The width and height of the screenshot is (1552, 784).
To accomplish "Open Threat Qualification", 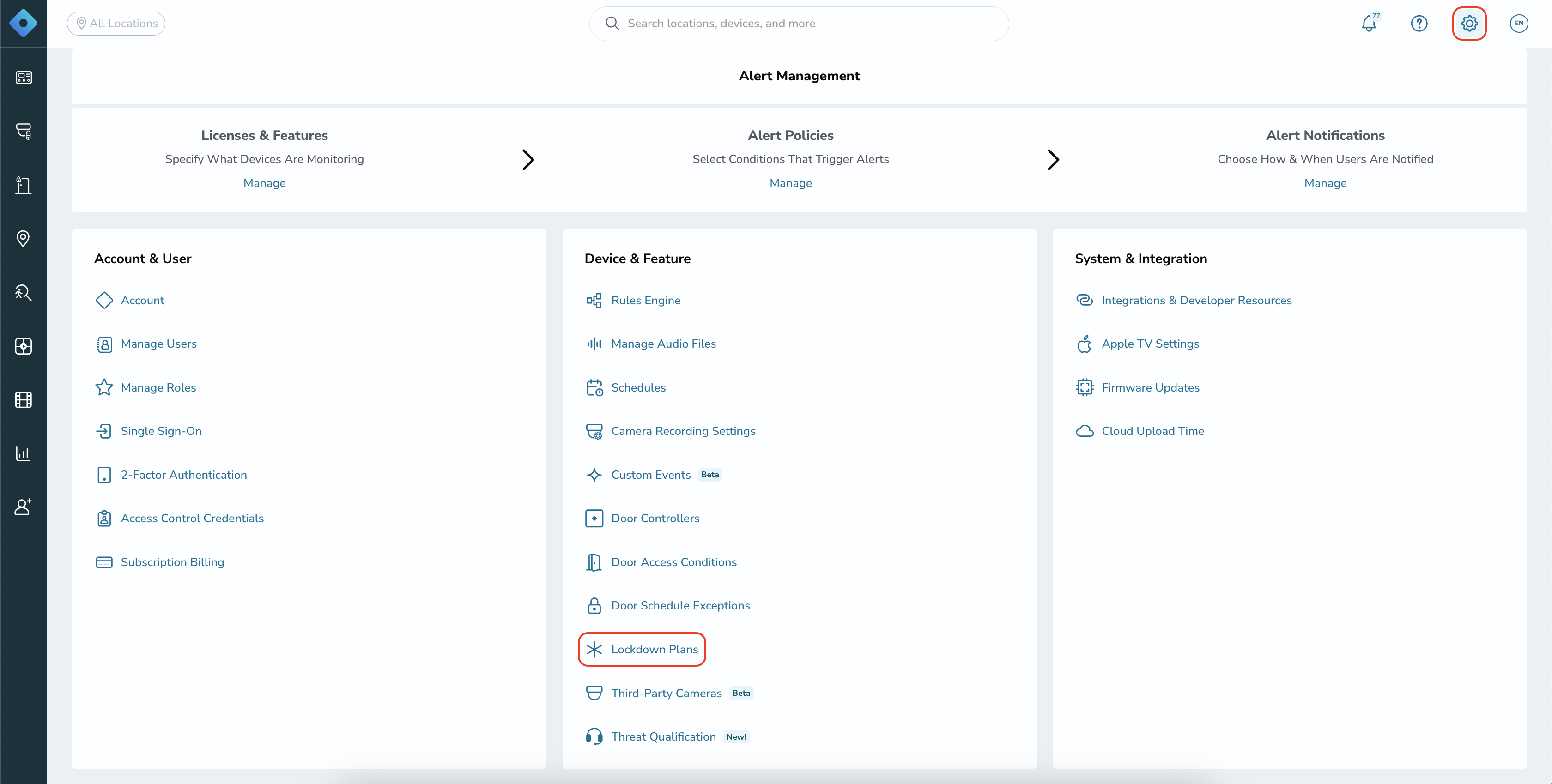I will click(663, 737).
